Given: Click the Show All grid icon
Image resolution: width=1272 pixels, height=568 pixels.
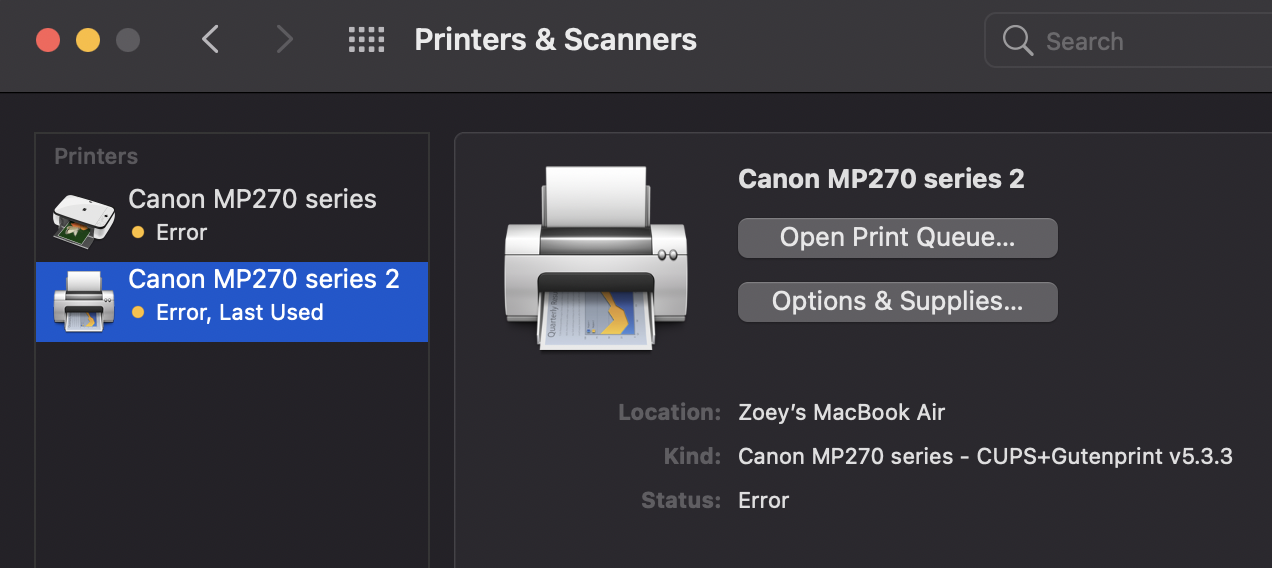Looking at the screenshot, I should (x=366, y=40).
